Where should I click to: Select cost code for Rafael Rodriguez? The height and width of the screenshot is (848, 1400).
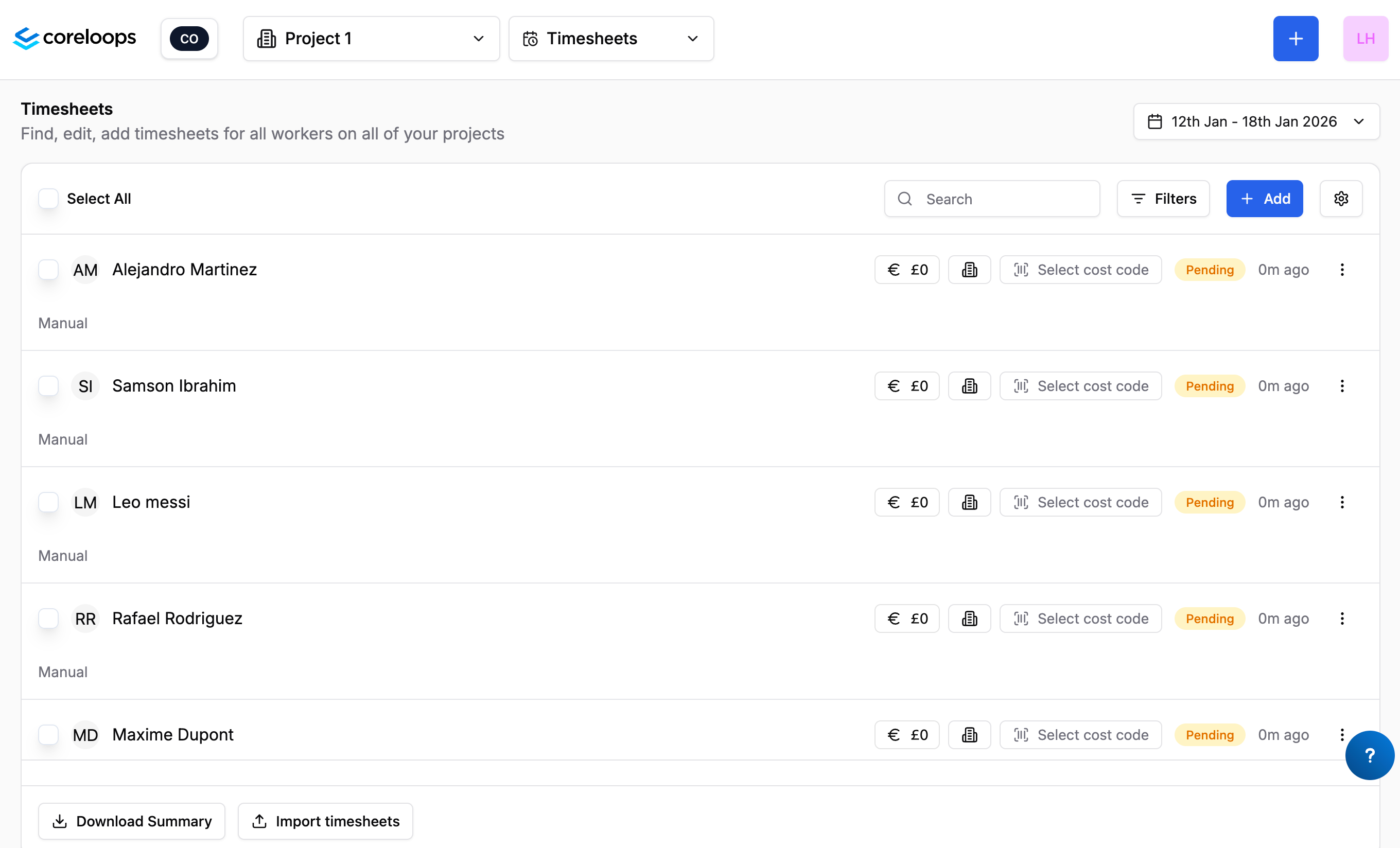click(x=1080, y=619)
